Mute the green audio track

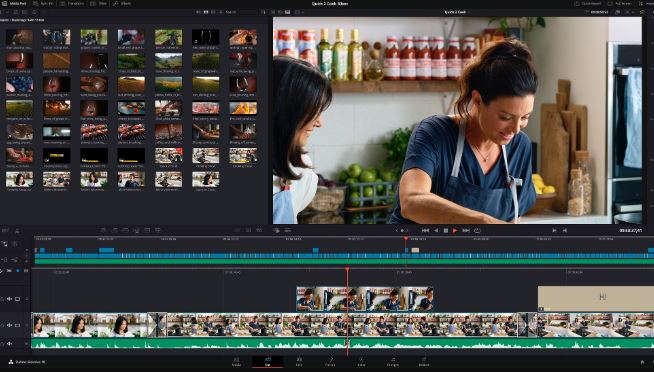tap(9, 344)
